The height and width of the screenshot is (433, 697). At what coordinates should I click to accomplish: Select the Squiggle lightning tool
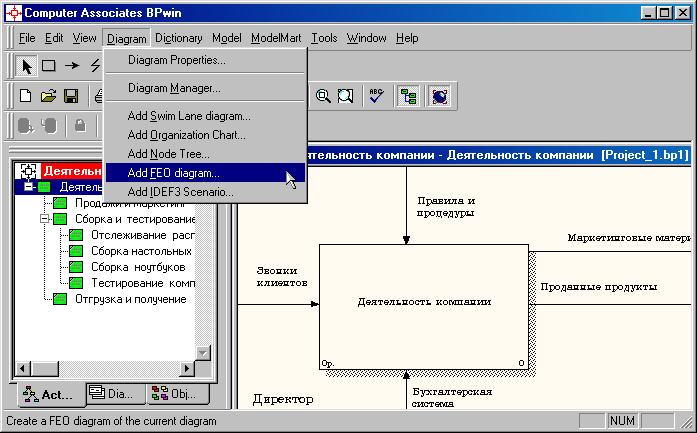95,66
